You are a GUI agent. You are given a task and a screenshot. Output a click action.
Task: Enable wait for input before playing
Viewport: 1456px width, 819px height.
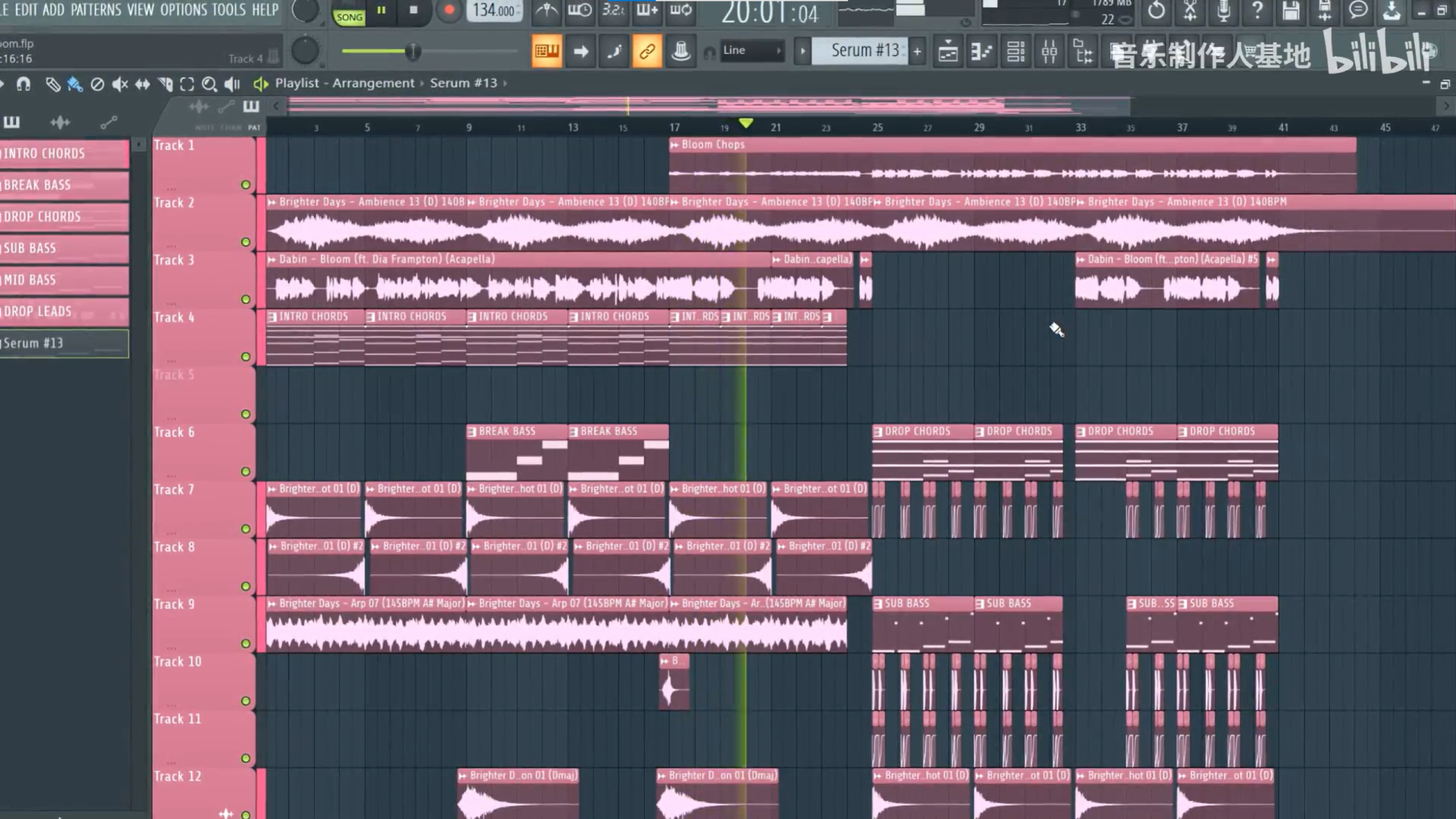click(x=580, y=11)
